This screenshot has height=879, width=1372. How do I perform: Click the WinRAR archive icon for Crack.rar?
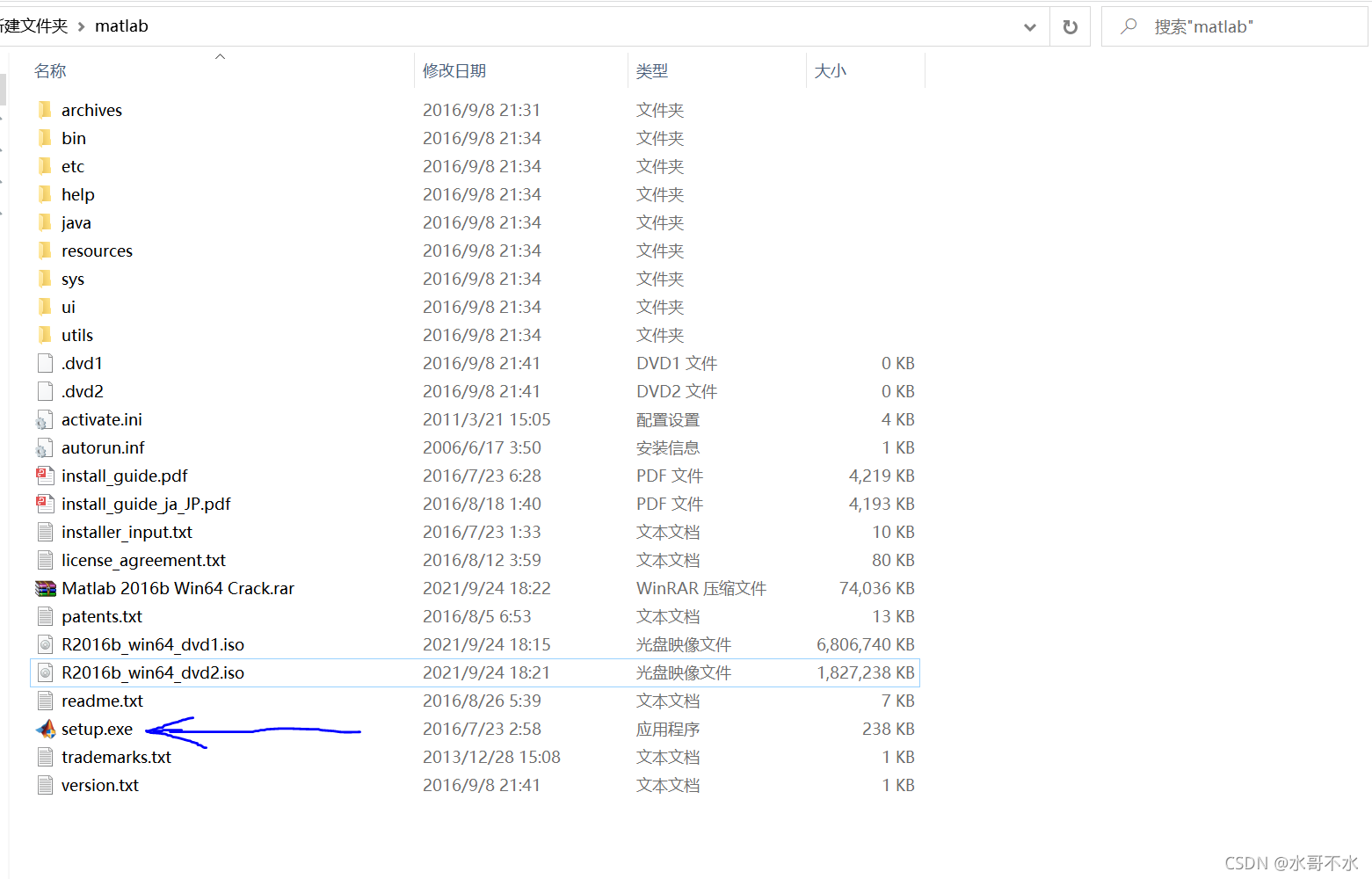coord(46,588)
